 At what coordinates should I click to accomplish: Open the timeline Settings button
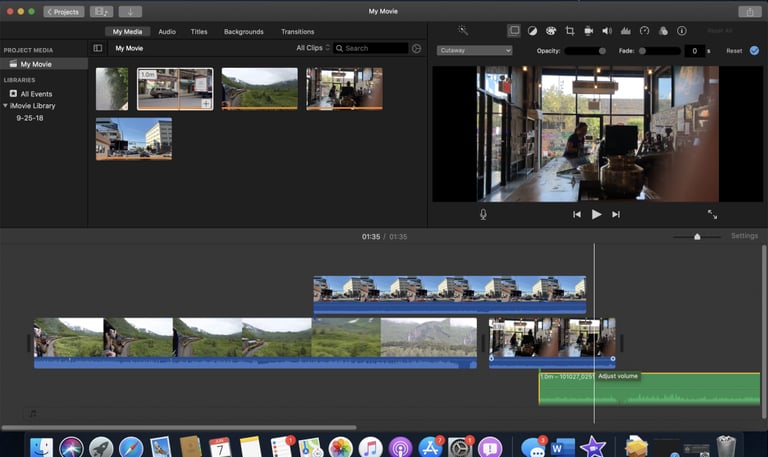click(x=744, y=236)
